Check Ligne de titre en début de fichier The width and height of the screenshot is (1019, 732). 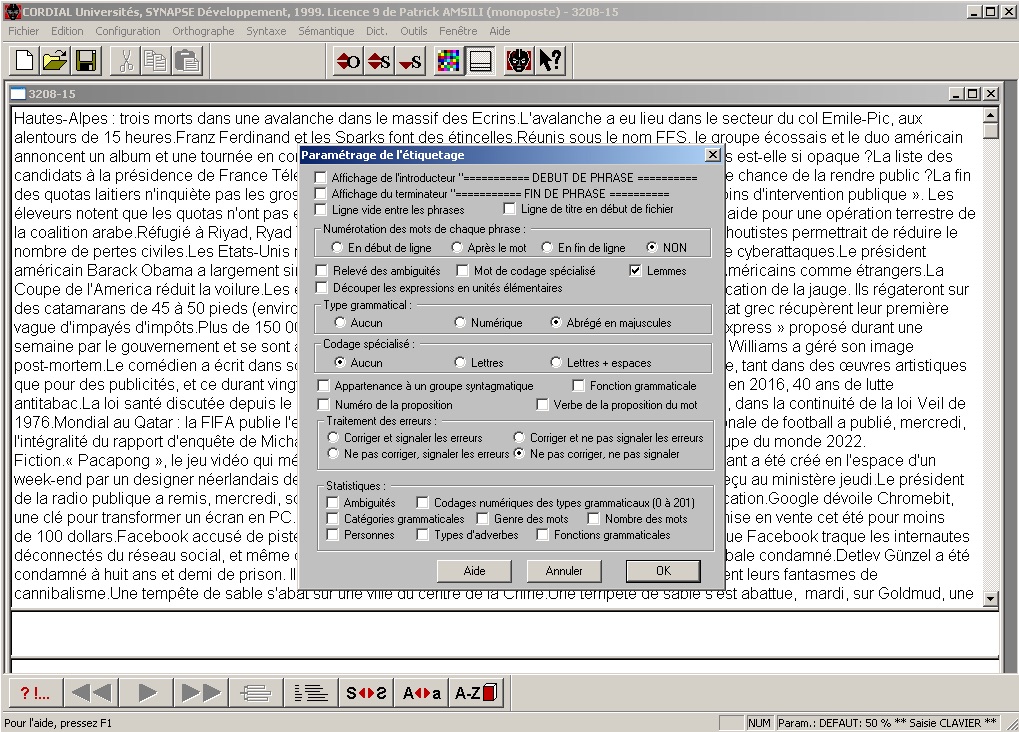click(x=510, y=209)
